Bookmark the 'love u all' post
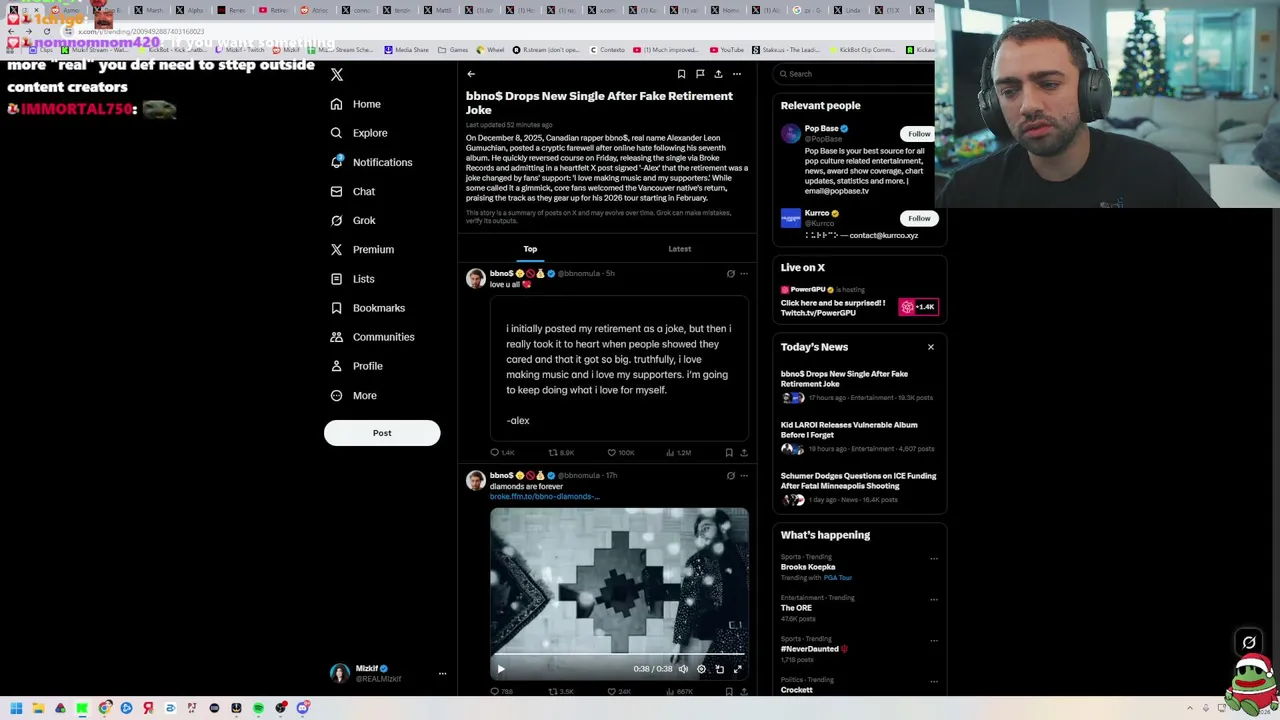1280x720 pixels. [x=729, y=453]
